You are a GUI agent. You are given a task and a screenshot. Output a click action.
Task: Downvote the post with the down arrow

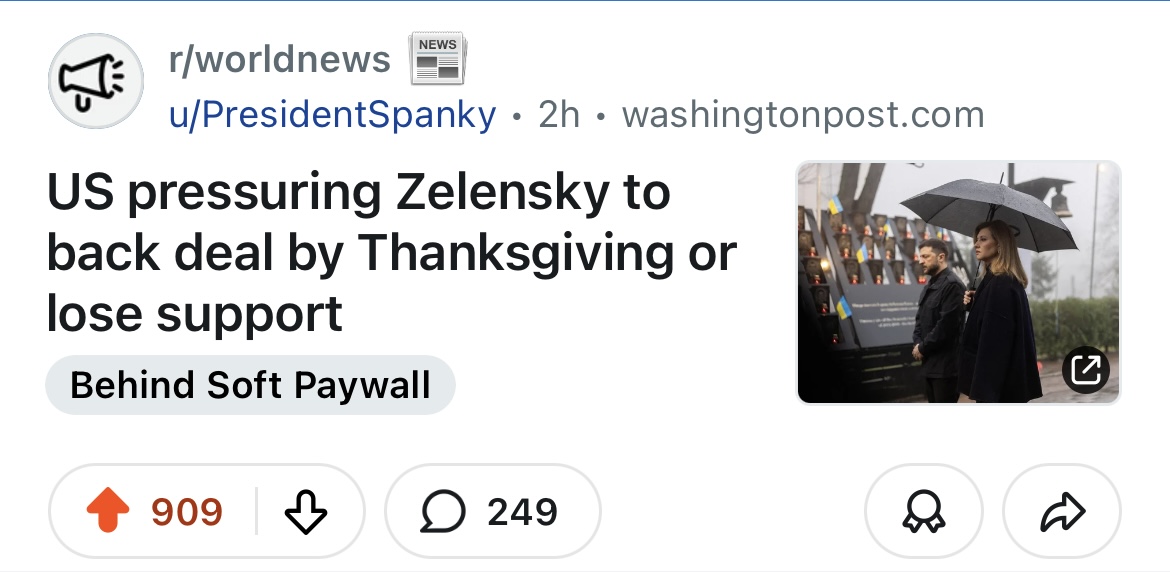[x=306, y=512]
